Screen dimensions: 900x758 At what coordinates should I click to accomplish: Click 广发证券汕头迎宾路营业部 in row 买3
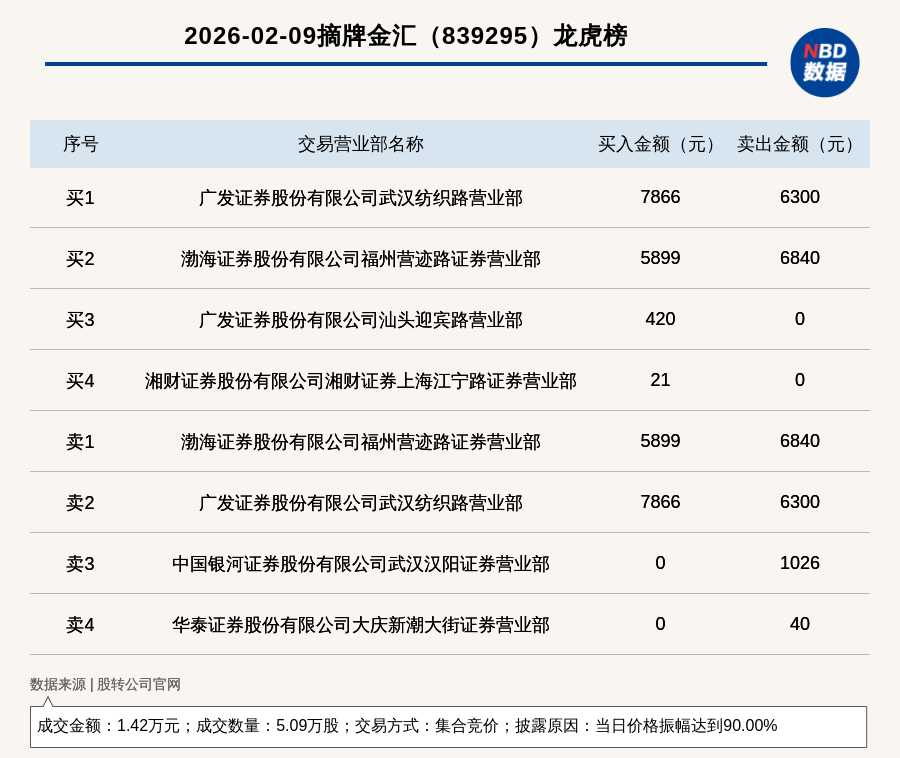pos(360,320)
